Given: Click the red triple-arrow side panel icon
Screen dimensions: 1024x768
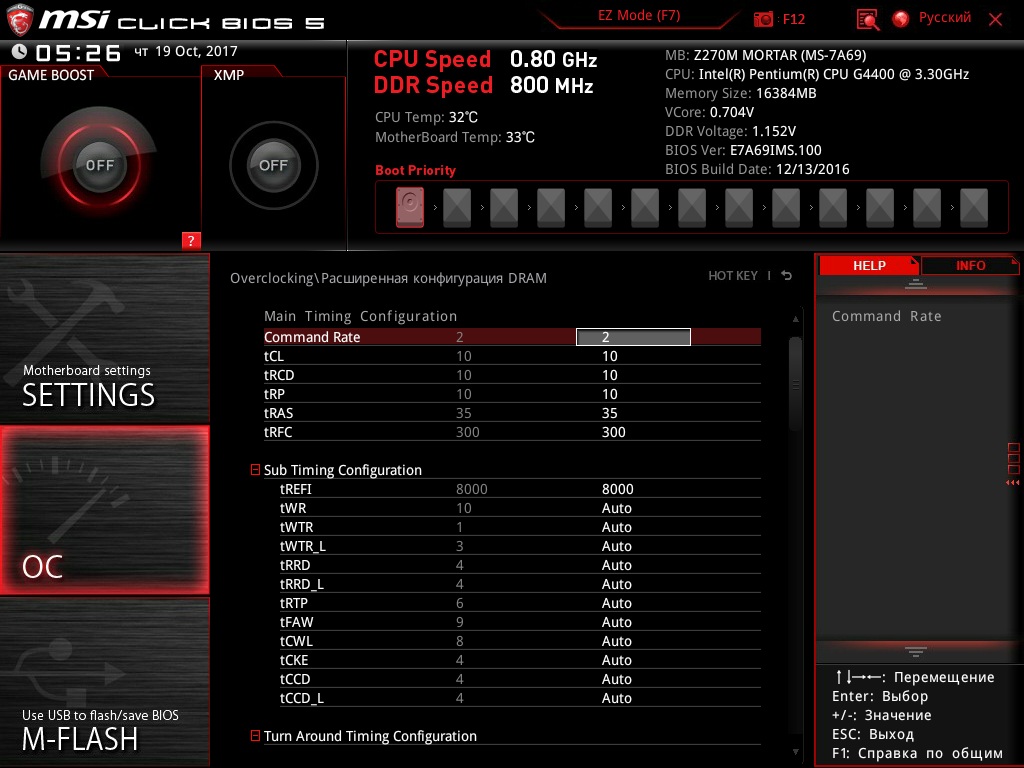Looking at the screenshot, I should pos(1012,483).
